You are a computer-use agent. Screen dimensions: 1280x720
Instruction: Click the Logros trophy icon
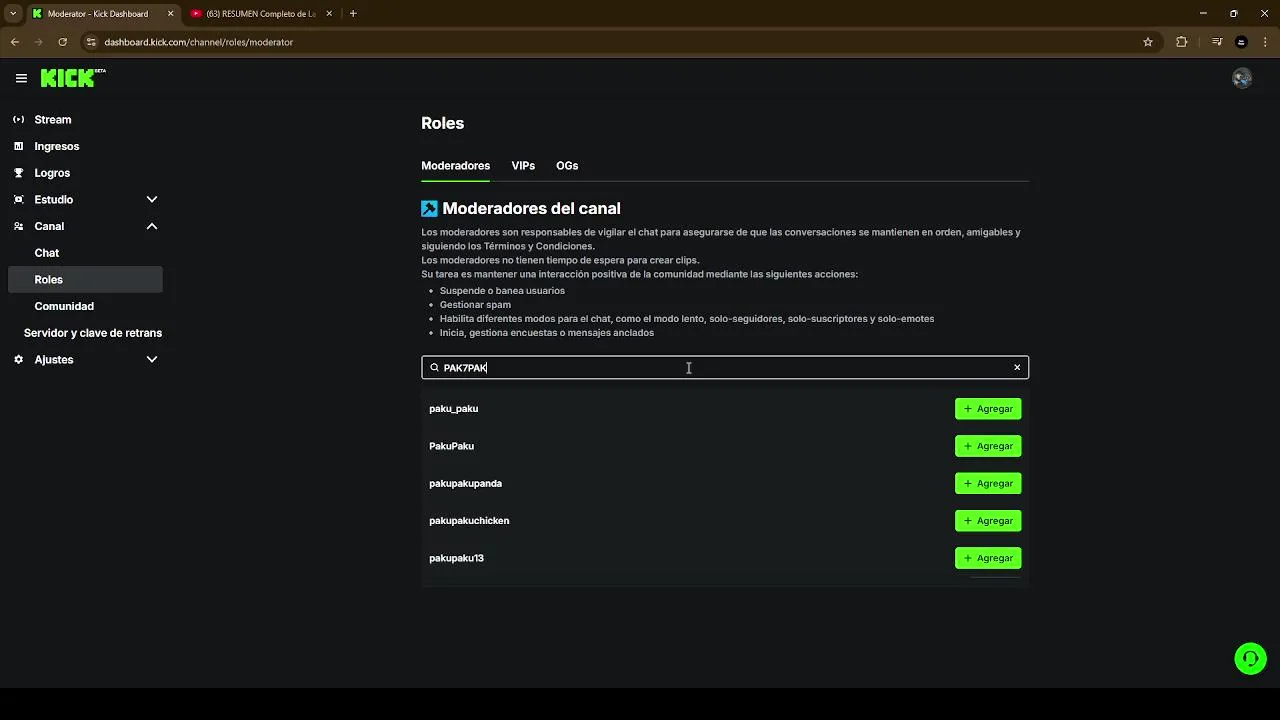[18, 173]
